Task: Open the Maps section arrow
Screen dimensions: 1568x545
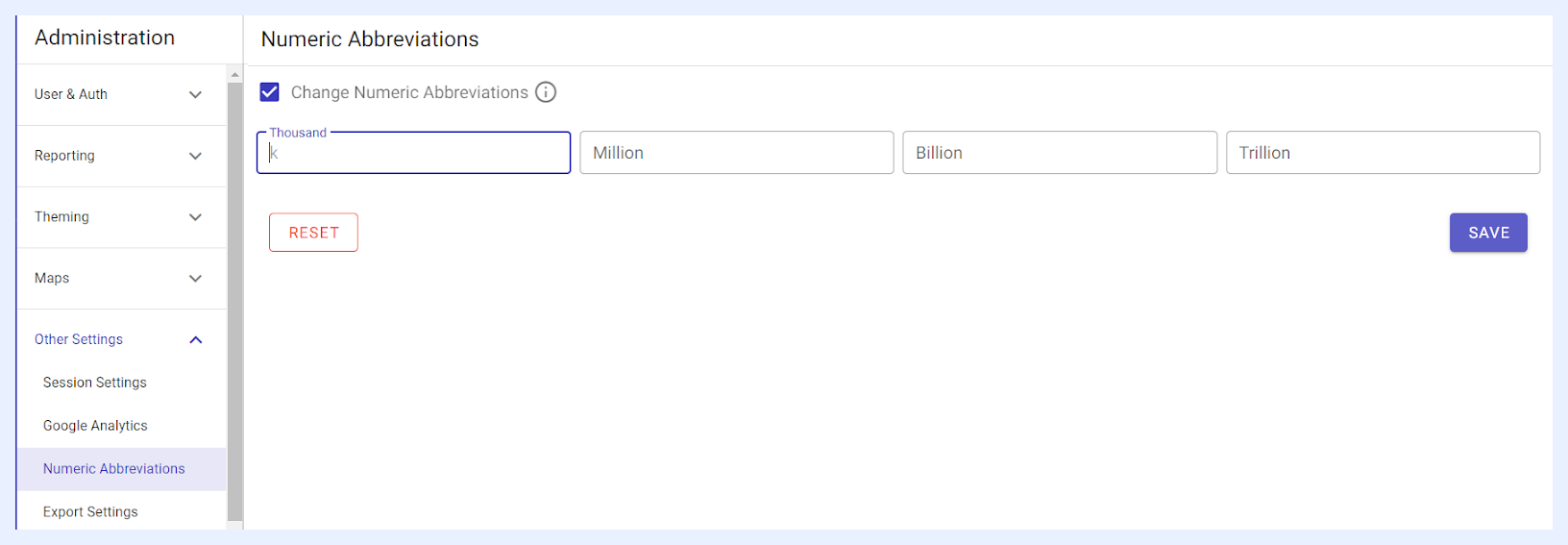Action: [196, 279]
